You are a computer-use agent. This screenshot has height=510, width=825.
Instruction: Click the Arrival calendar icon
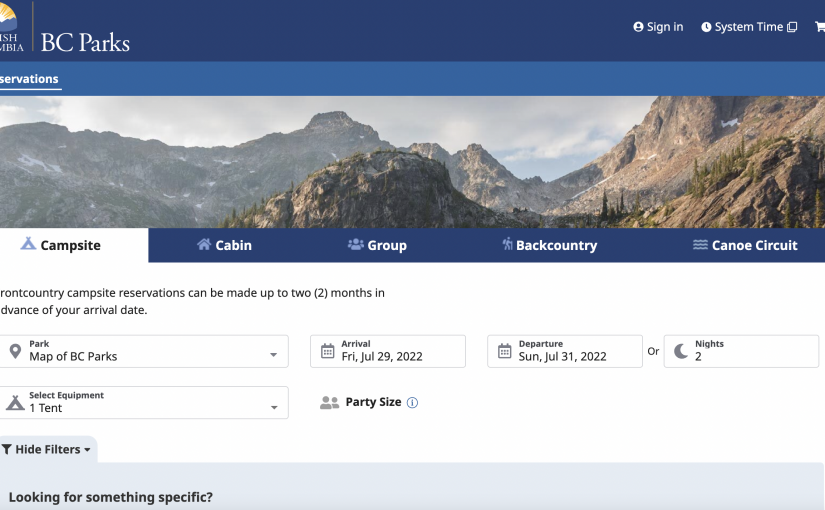(x=327, y=351)
